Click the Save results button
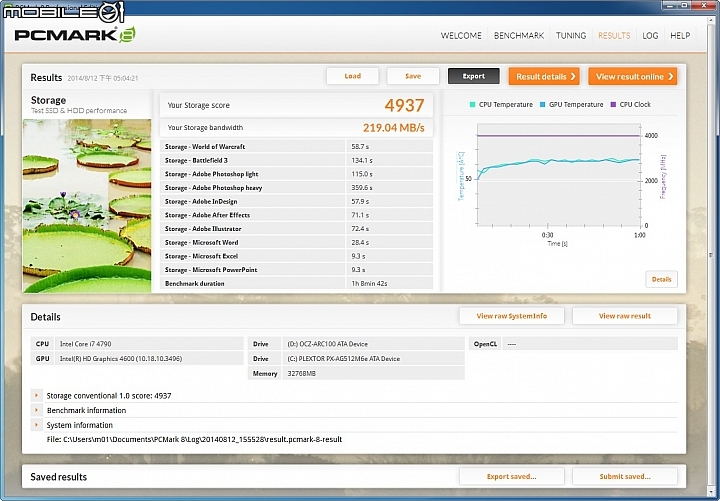The height and width of the screenshot is (501, 720). coord(413,76)
